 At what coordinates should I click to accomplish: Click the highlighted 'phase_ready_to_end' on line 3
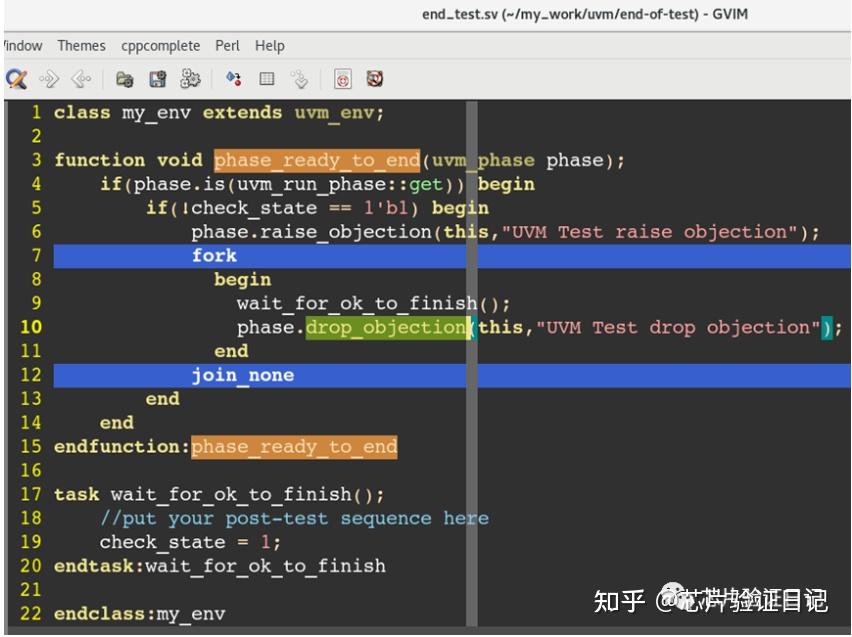[317, 160]
